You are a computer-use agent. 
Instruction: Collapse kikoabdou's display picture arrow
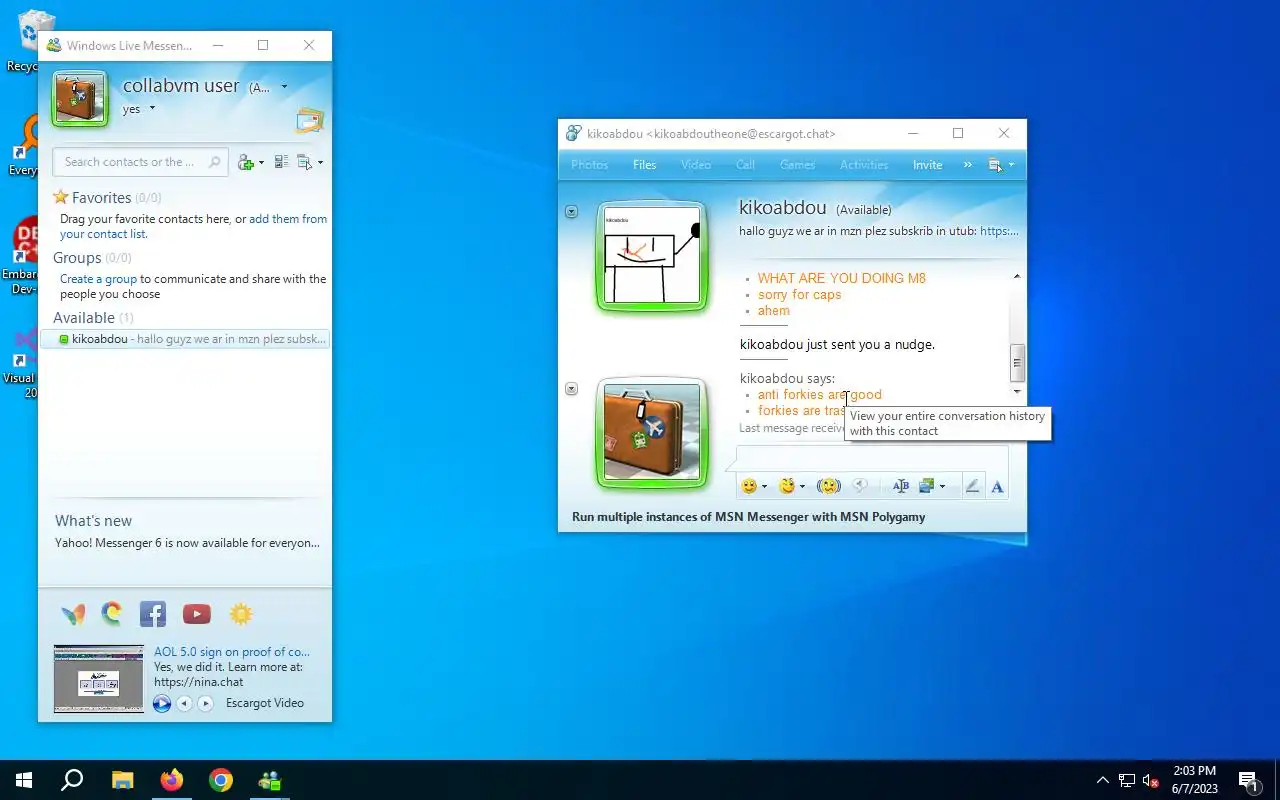coord(571,212)
